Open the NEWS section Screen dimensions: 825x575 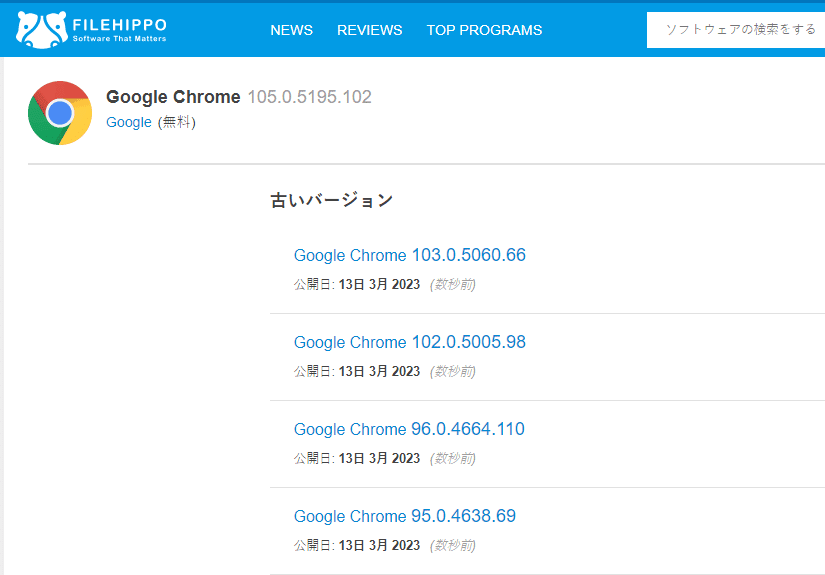[x=291, y=30]
